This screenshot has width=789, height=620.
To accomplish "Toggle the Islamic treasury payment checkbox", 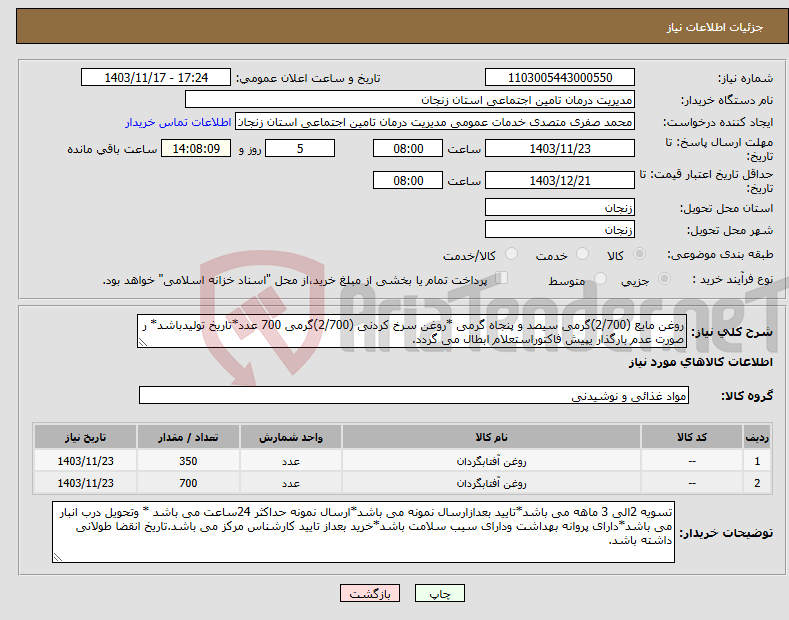I will 502,278.
